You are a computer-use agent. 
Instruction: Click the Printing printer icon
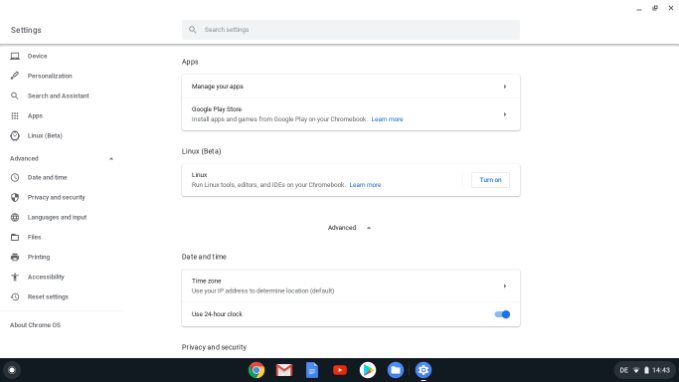tap(15, 257)
